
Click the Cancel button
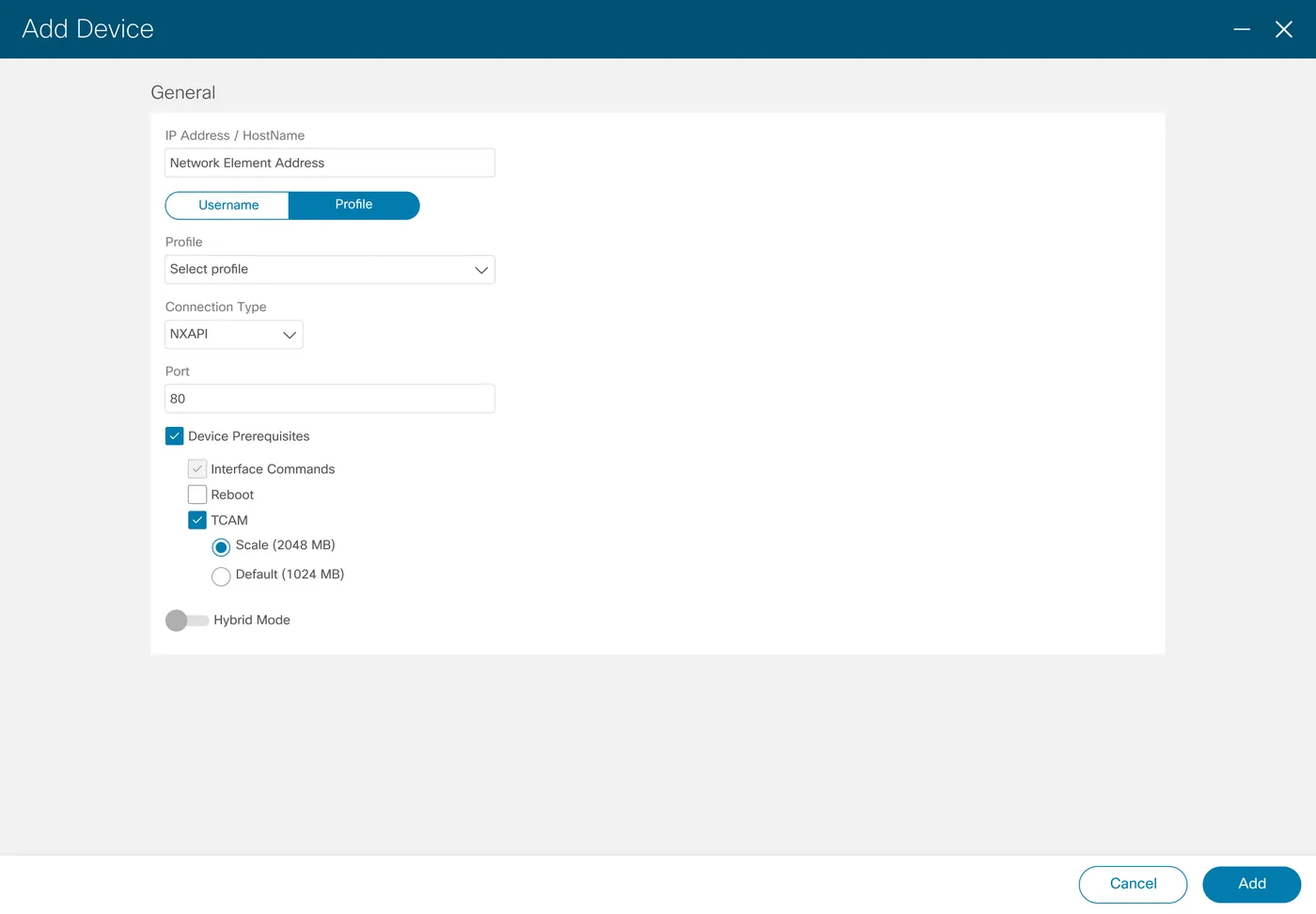[1133, 884]
